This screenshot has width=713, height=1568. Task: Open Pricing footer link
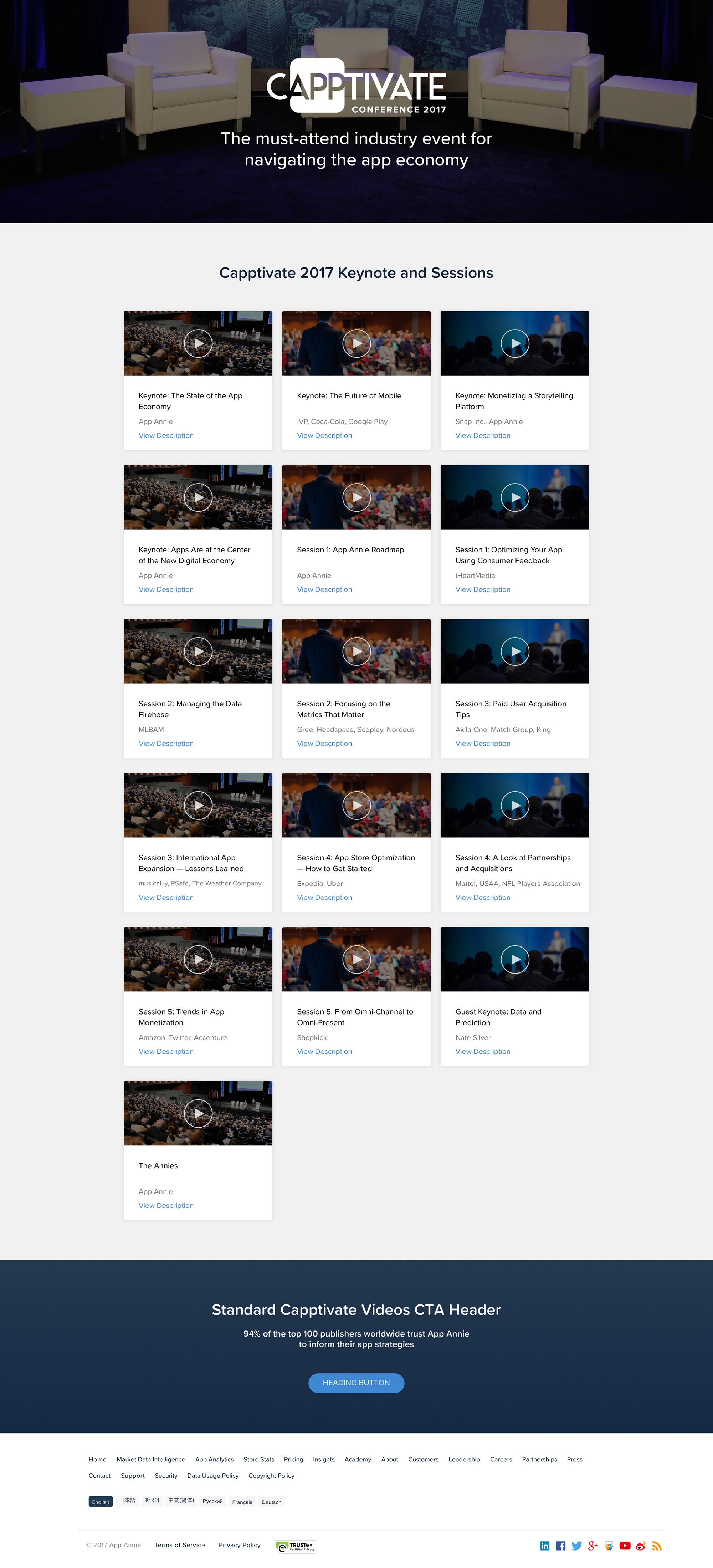293,1459
